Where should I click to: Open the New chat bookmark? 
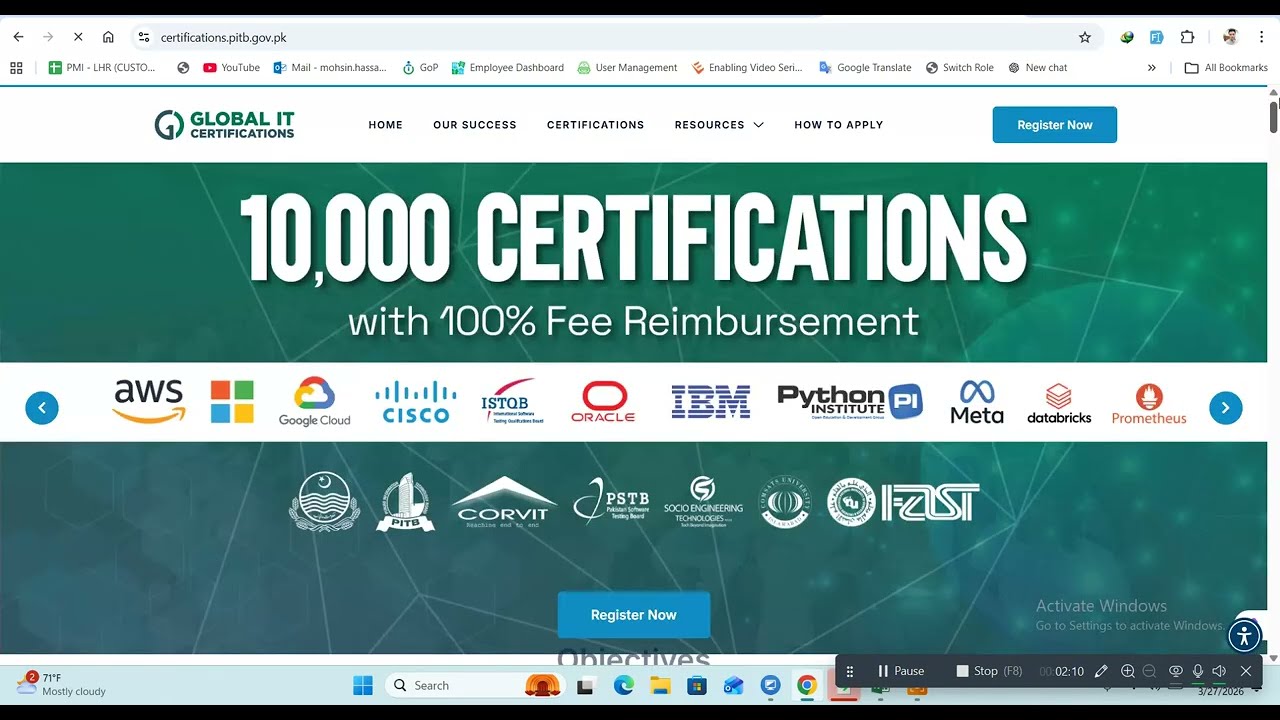point(1038,68)
